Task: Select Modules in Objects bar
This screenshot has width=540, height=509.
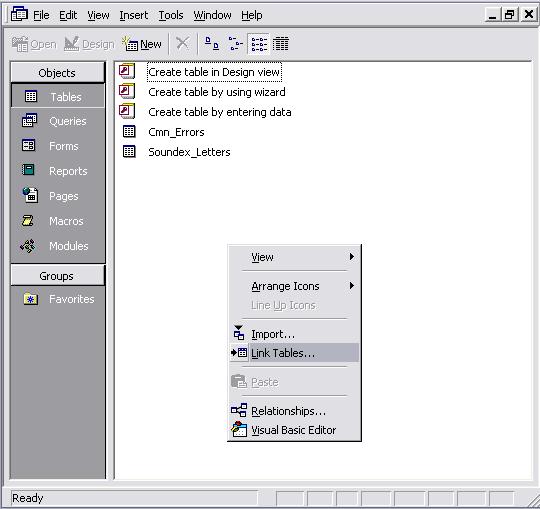Action: point(58,246)
